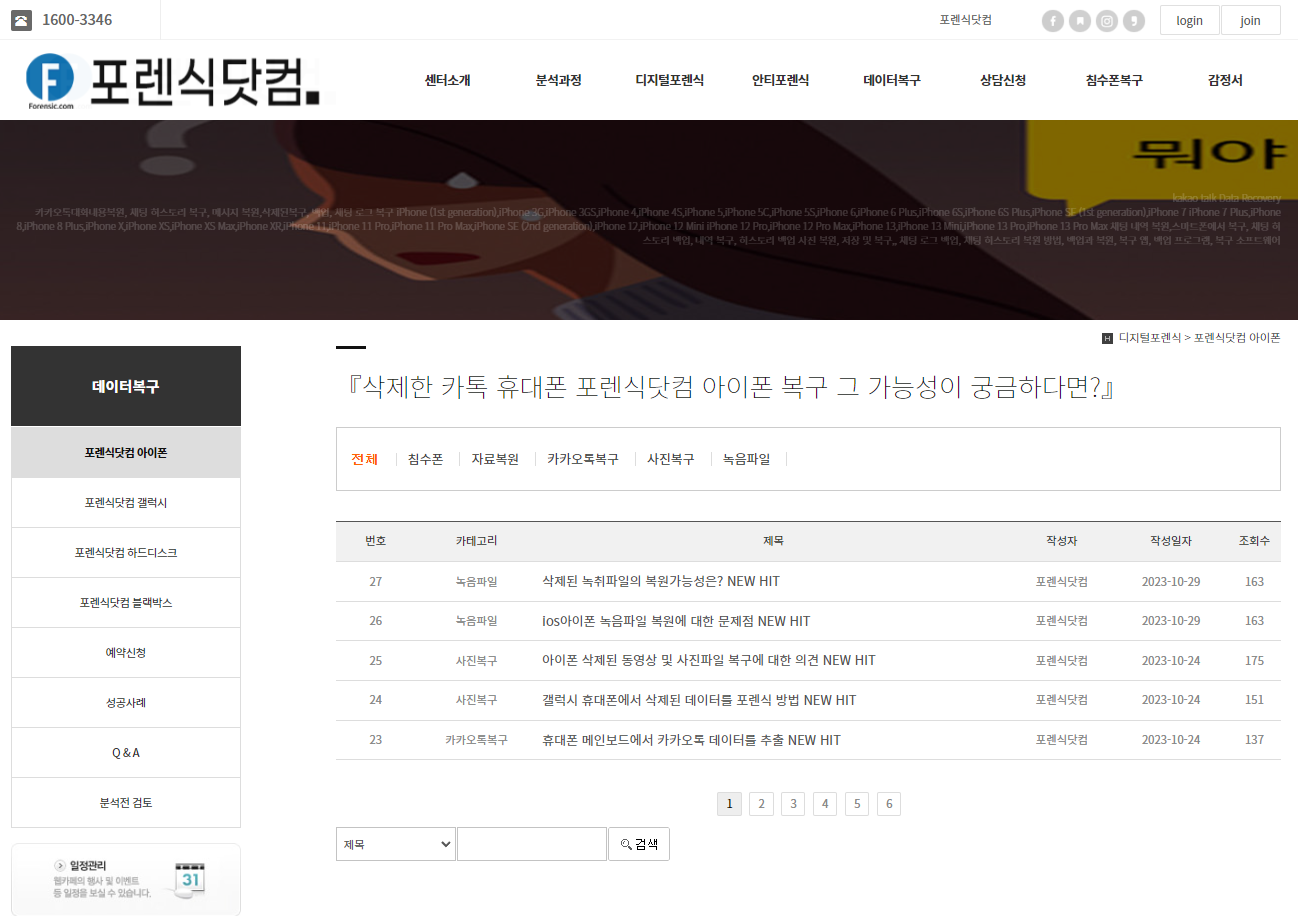The image size is (1298, 916).
Task: Open 분석과정 in main navigation
Action: click(x=558, y=80)
